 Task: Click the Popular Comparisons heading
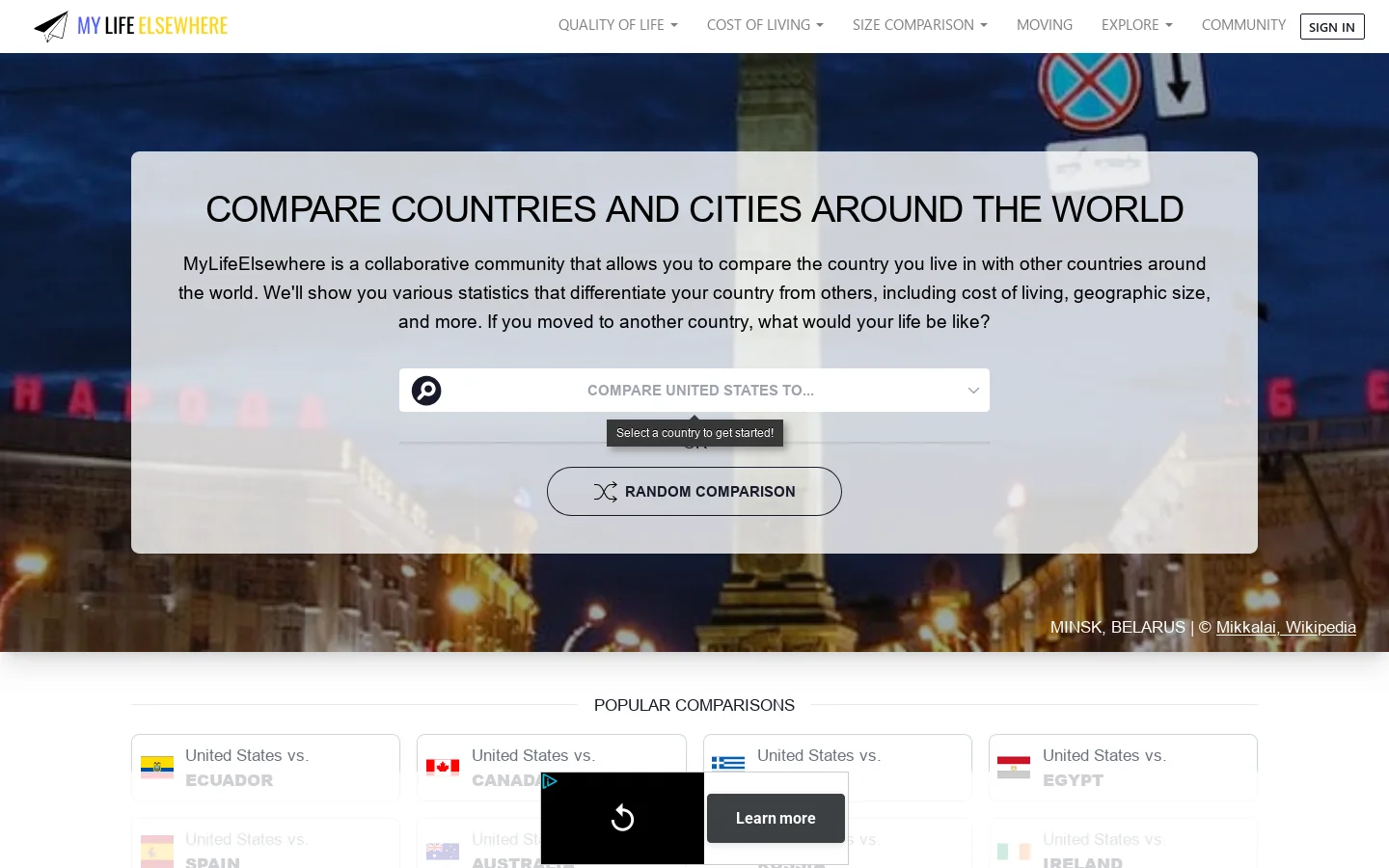[x=694, y=705]
